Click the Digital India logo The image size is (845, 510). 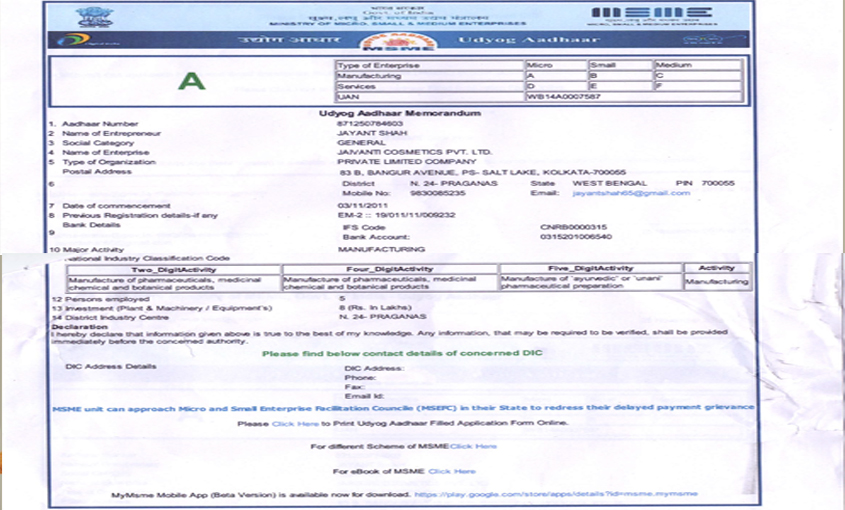(x=75, y=40)
